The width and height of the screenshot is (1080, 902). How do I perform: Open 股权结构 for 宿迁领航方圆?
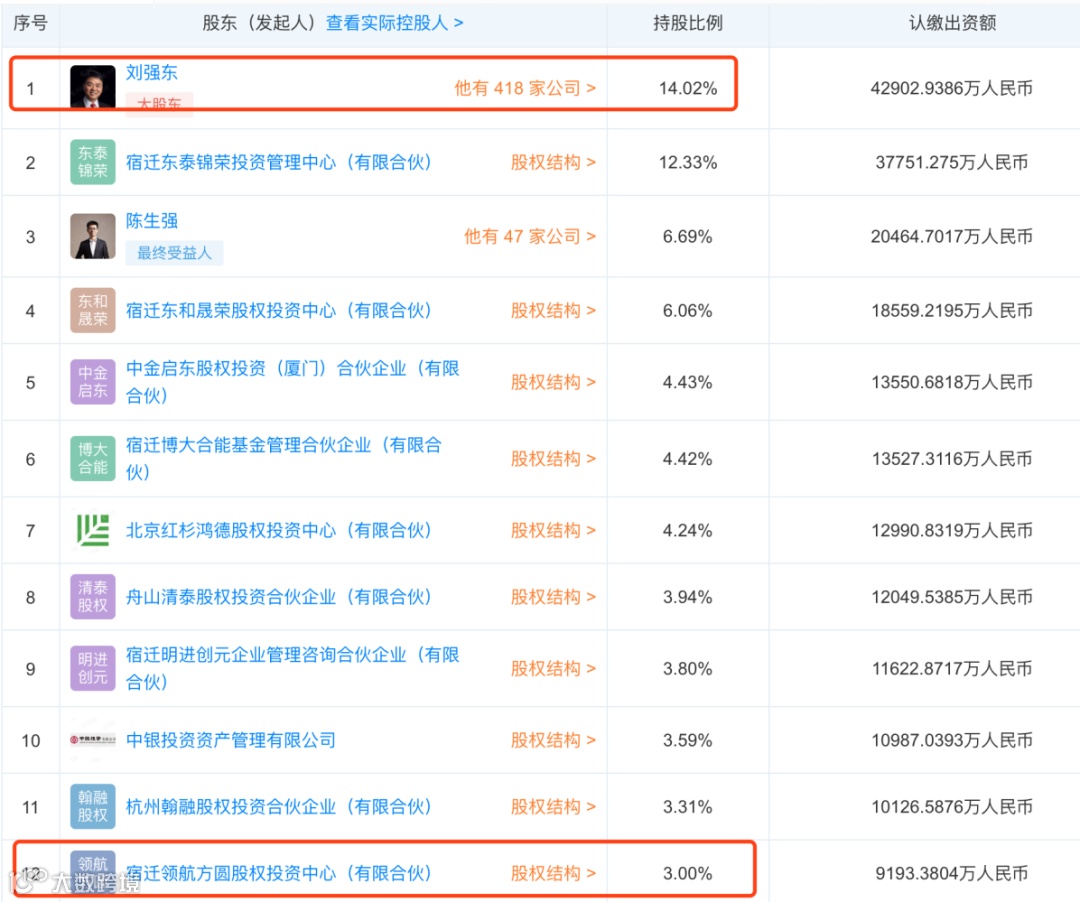pos(553,873)
